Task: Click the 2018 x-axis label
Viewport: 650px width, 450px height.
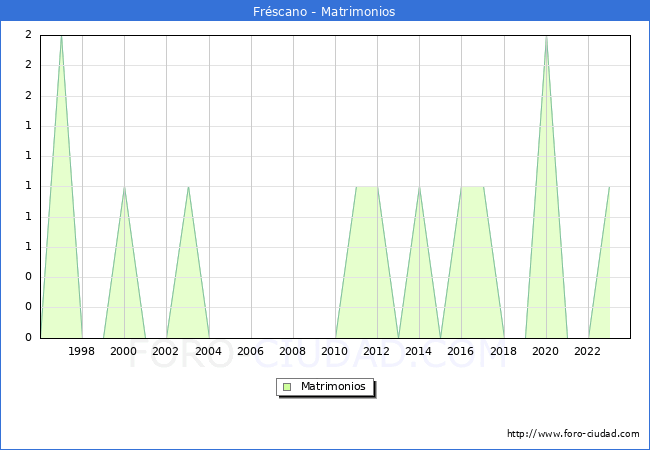Action: (503, 351)
